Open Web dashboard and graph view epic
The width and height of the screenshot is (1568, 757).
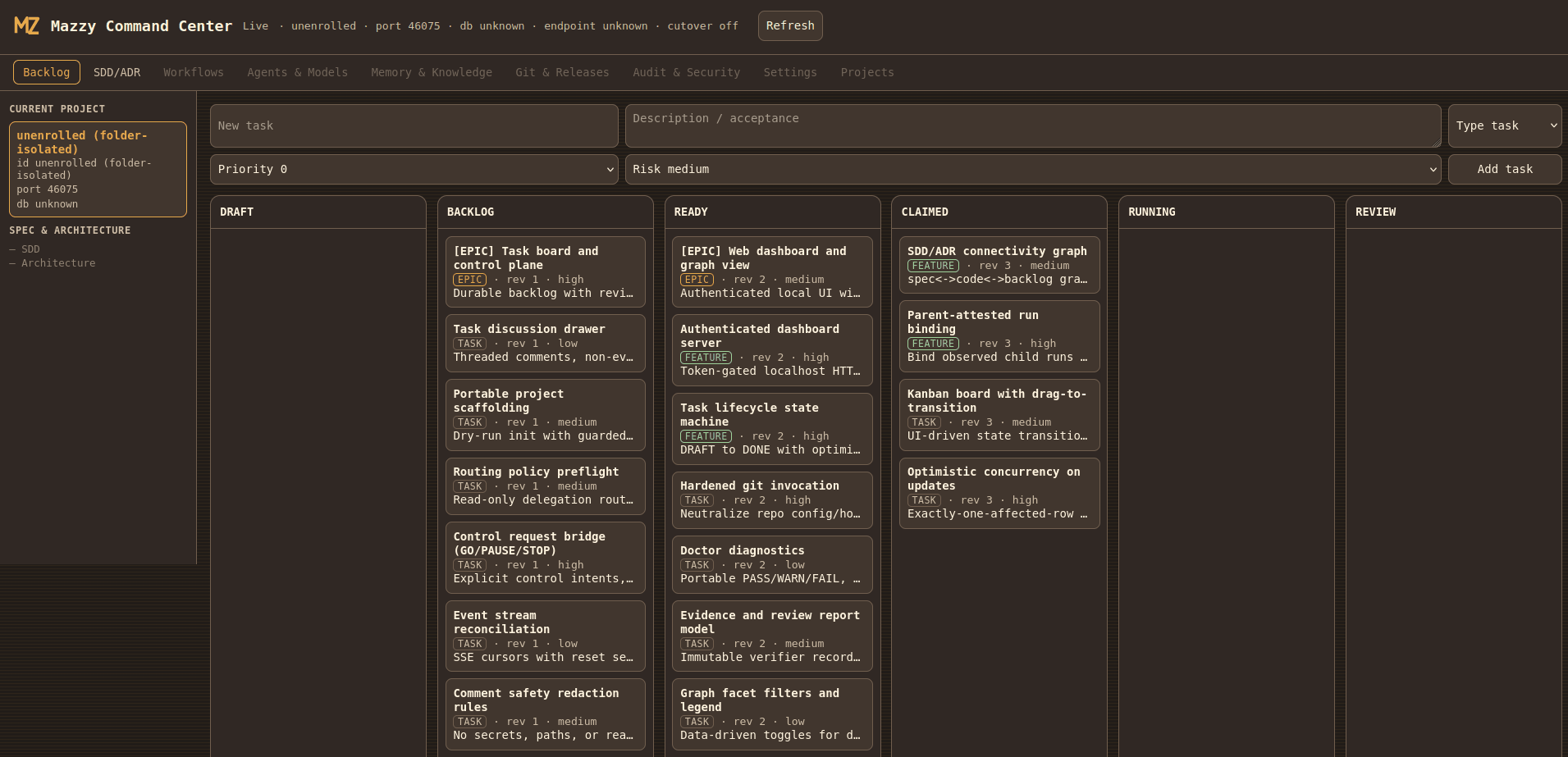(x=772, y=271)
